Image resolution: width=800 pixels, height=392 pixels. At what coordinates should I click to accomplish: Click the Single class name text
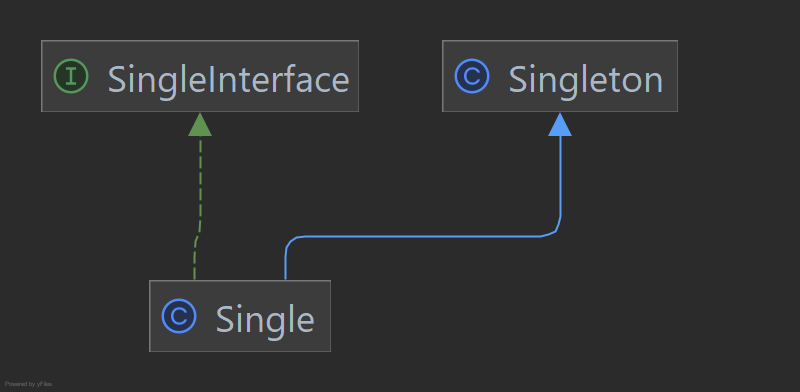(x=265, y=320)
